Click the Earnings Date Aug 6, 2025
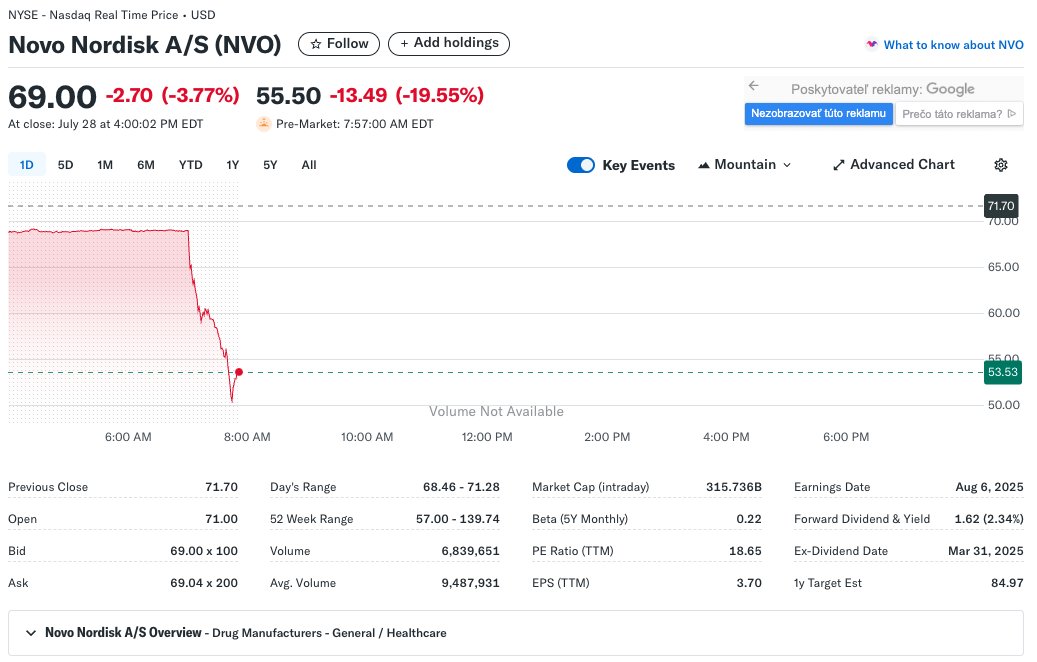 tap(989, 487)
